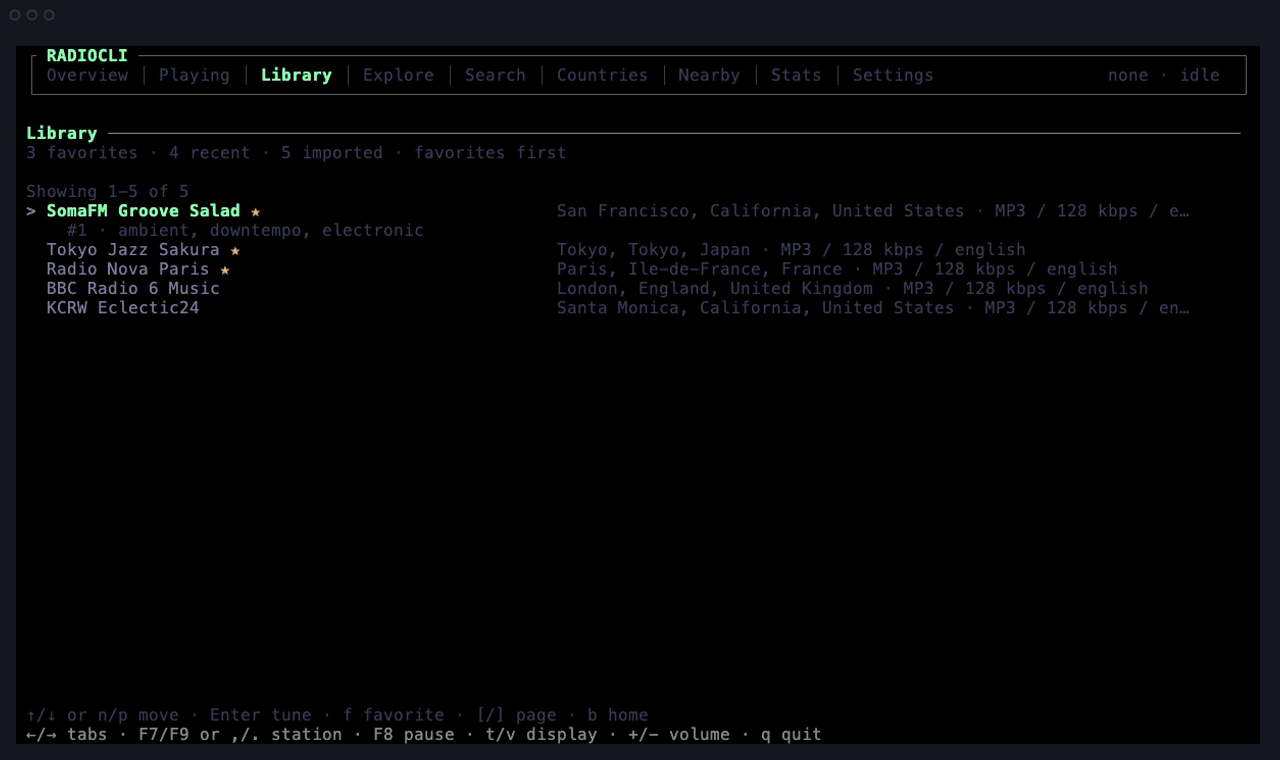
Task: Select the Library tab
Action: tap(296, 75)
